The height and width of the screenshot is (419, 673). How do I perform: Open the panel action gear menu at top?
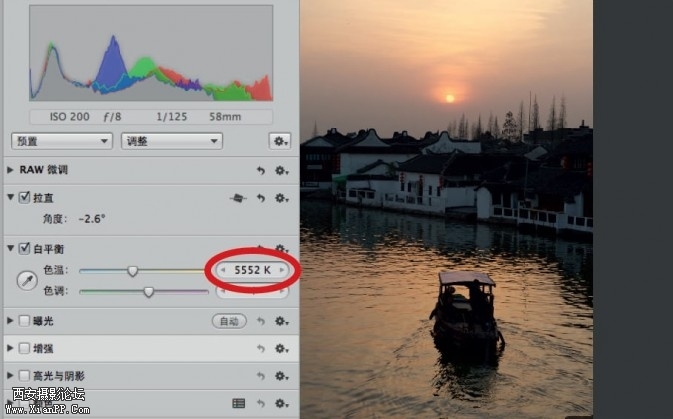point(279,141)
